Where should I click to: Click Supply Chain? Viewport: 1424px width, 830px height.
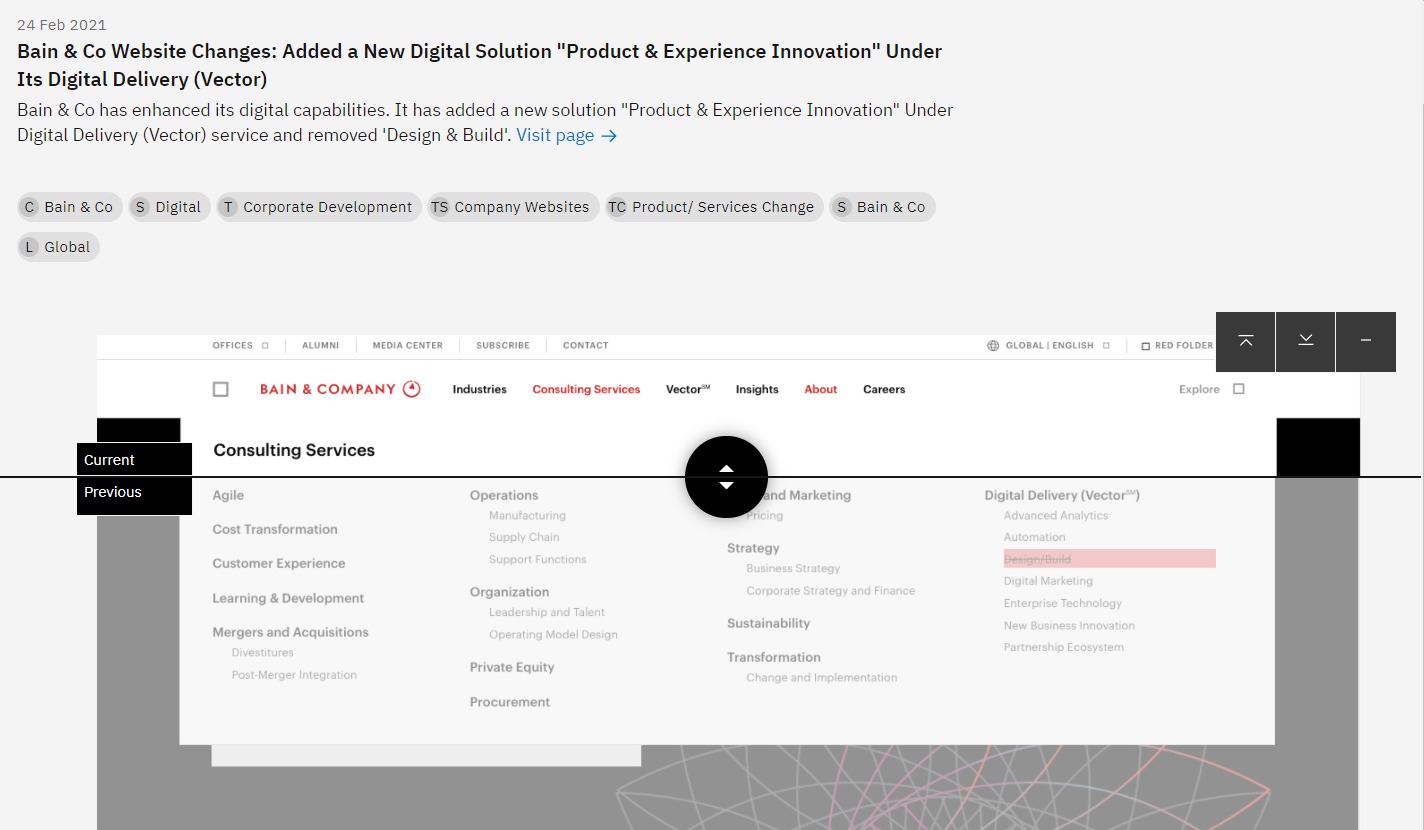524,537
